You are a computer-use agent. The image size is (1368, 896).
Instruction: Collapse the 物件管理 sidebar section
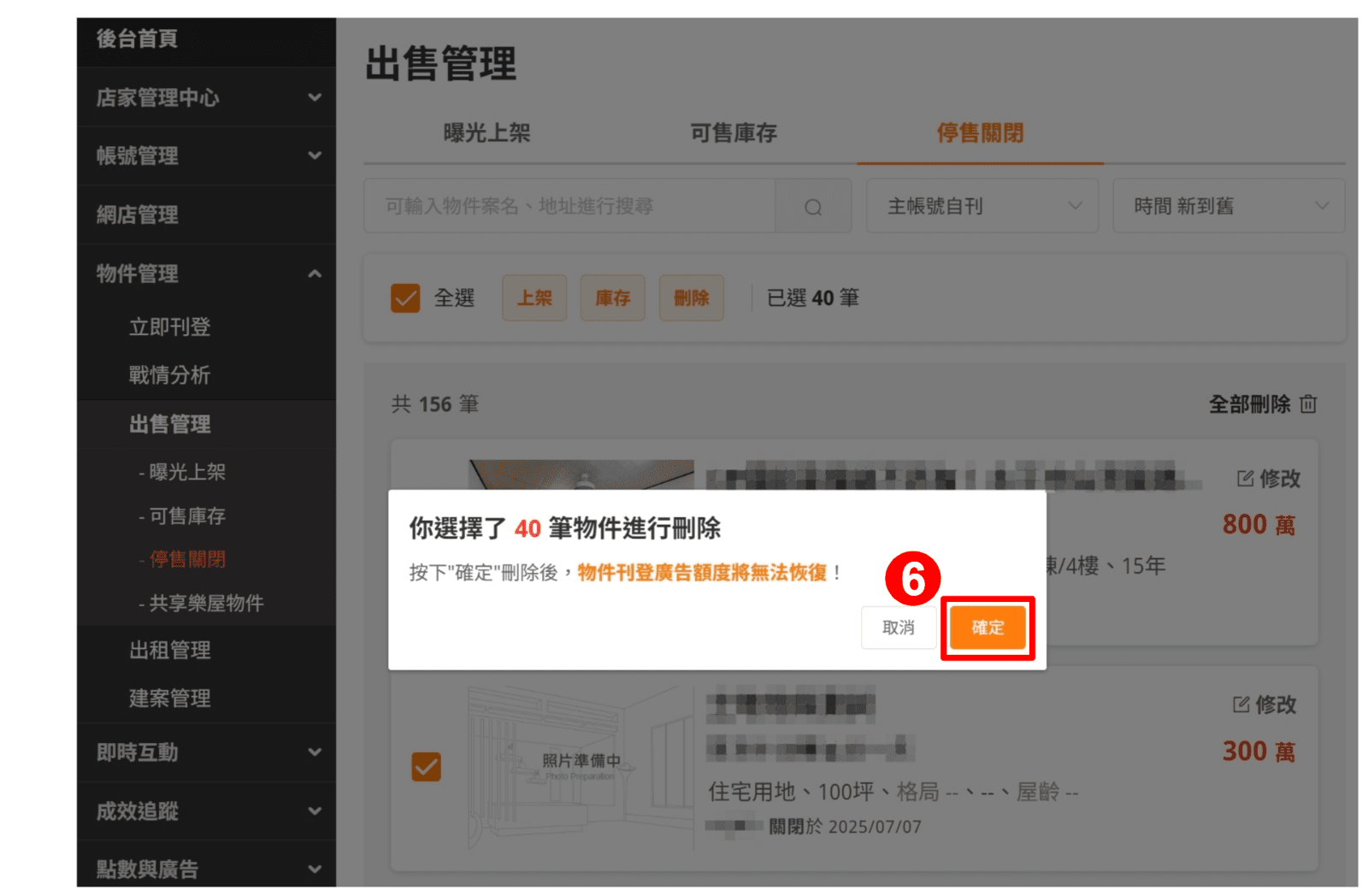[x=315, y=274]
